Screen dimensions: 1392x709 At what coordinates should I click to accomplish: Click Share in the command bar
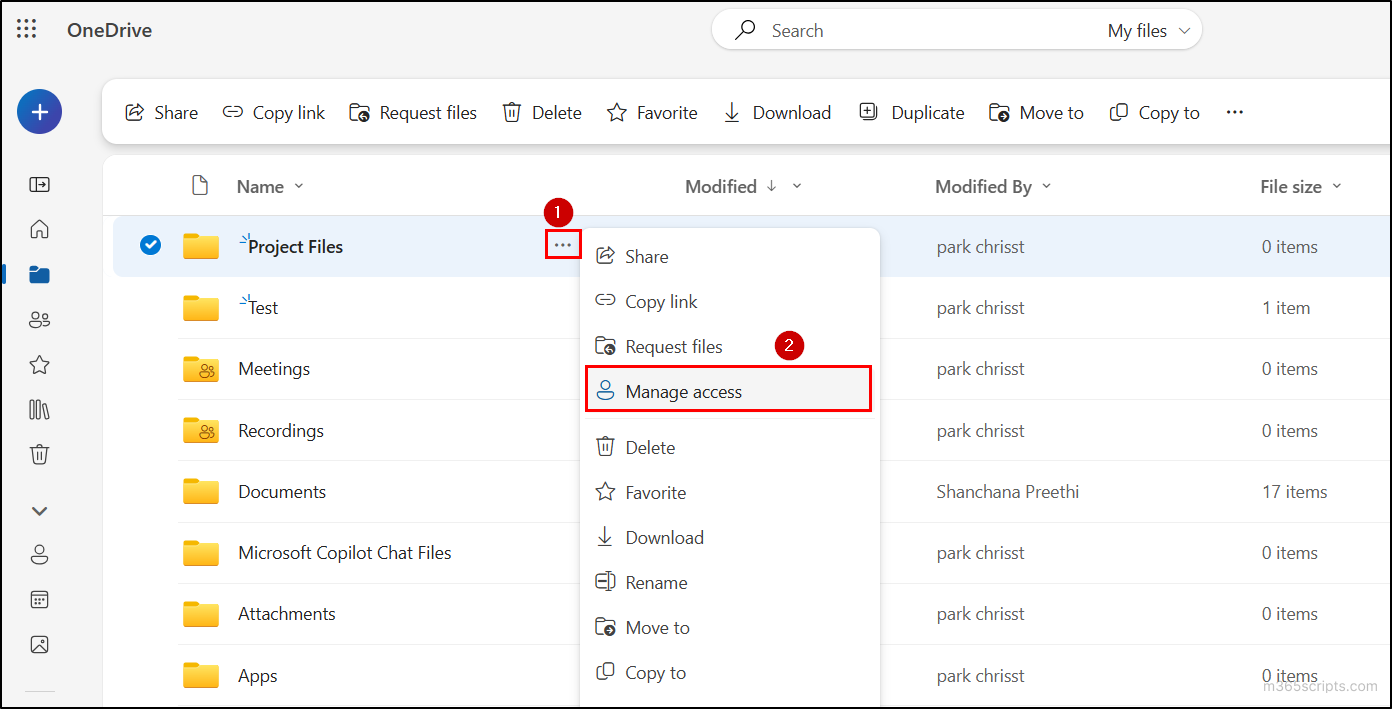pyautogui.click(x=161, y=112)
